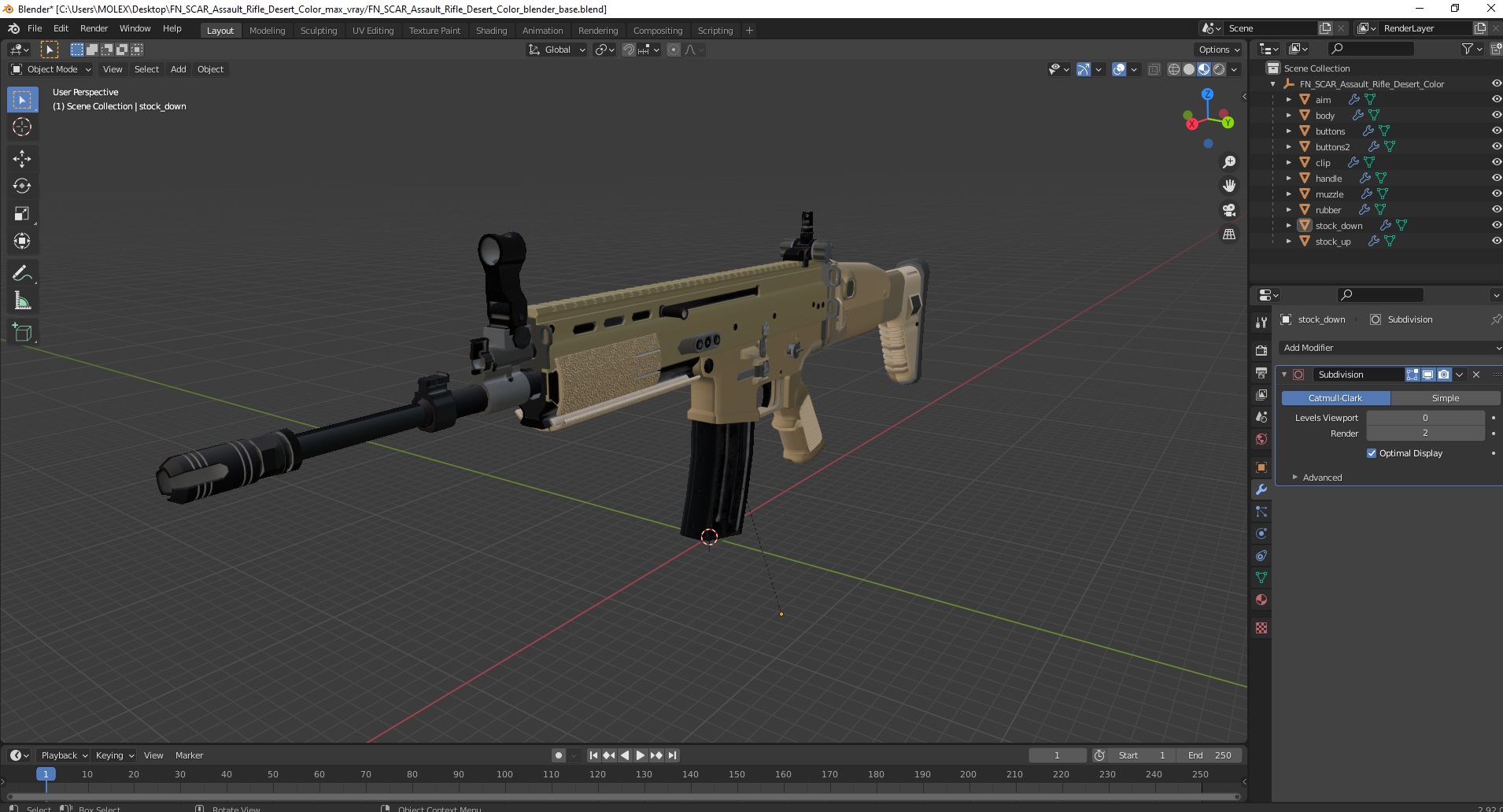Hide the body object in outliner
This screenshot has height=812, width=1503.
coord(1496,115)
